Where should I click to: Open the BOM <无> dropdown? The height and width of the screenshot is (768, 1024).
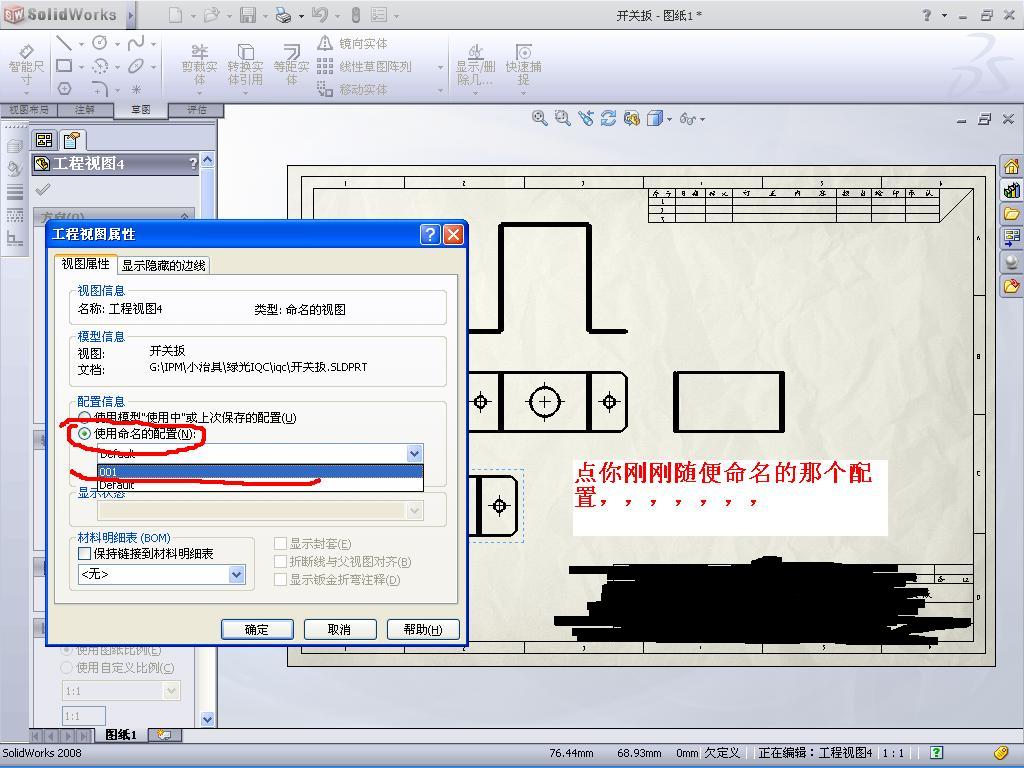(x=236, y=575)
